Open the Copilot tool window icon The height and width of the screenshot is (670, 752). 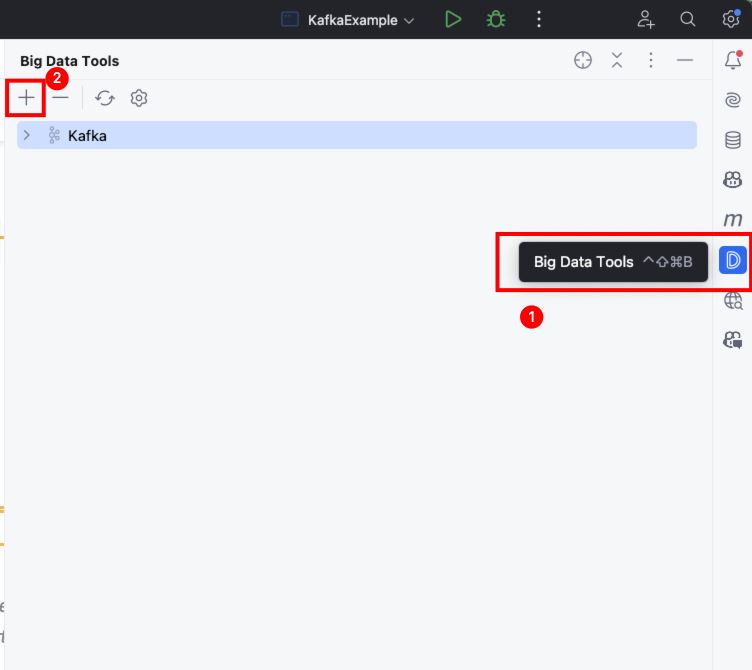point(733,180)
